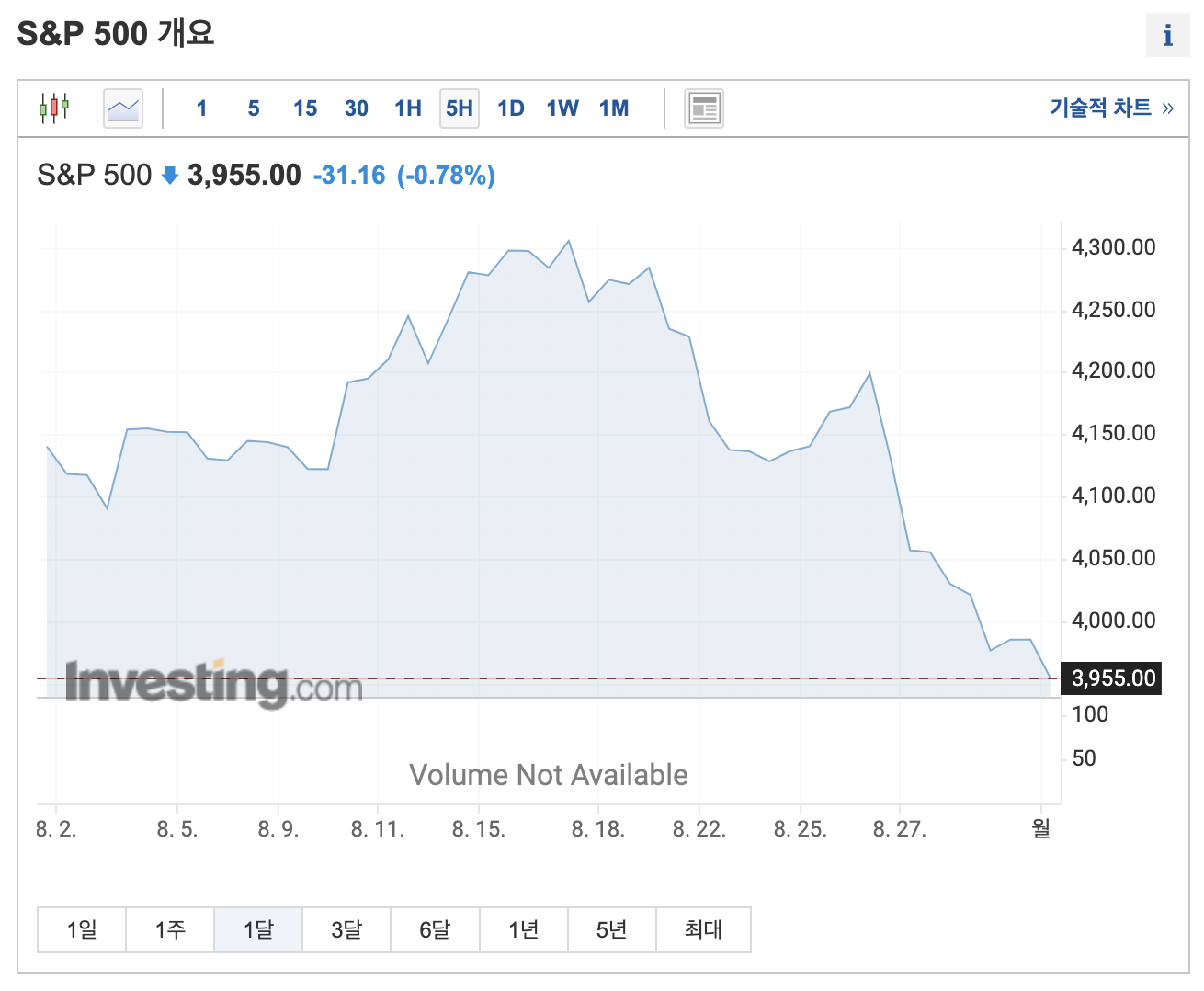Click the 8. 15. date label
The height and width of the screenshot is (991, 1204).
tap(479, 829)
